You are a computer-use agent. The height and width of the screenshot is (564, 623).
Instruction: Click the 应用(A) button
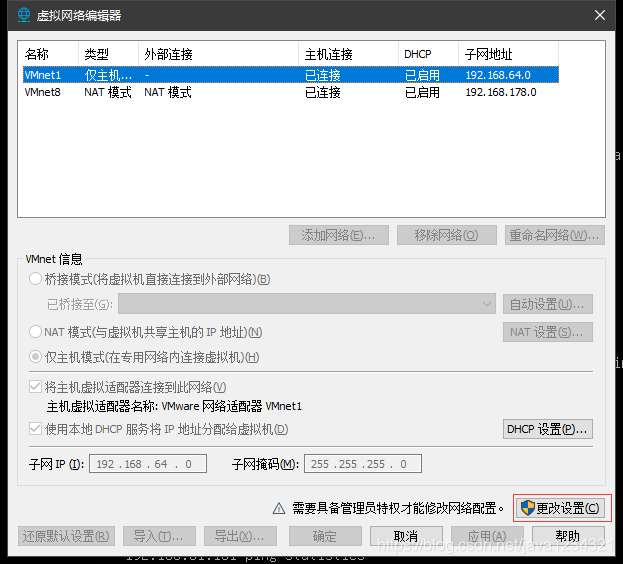[x=487, y=536]
